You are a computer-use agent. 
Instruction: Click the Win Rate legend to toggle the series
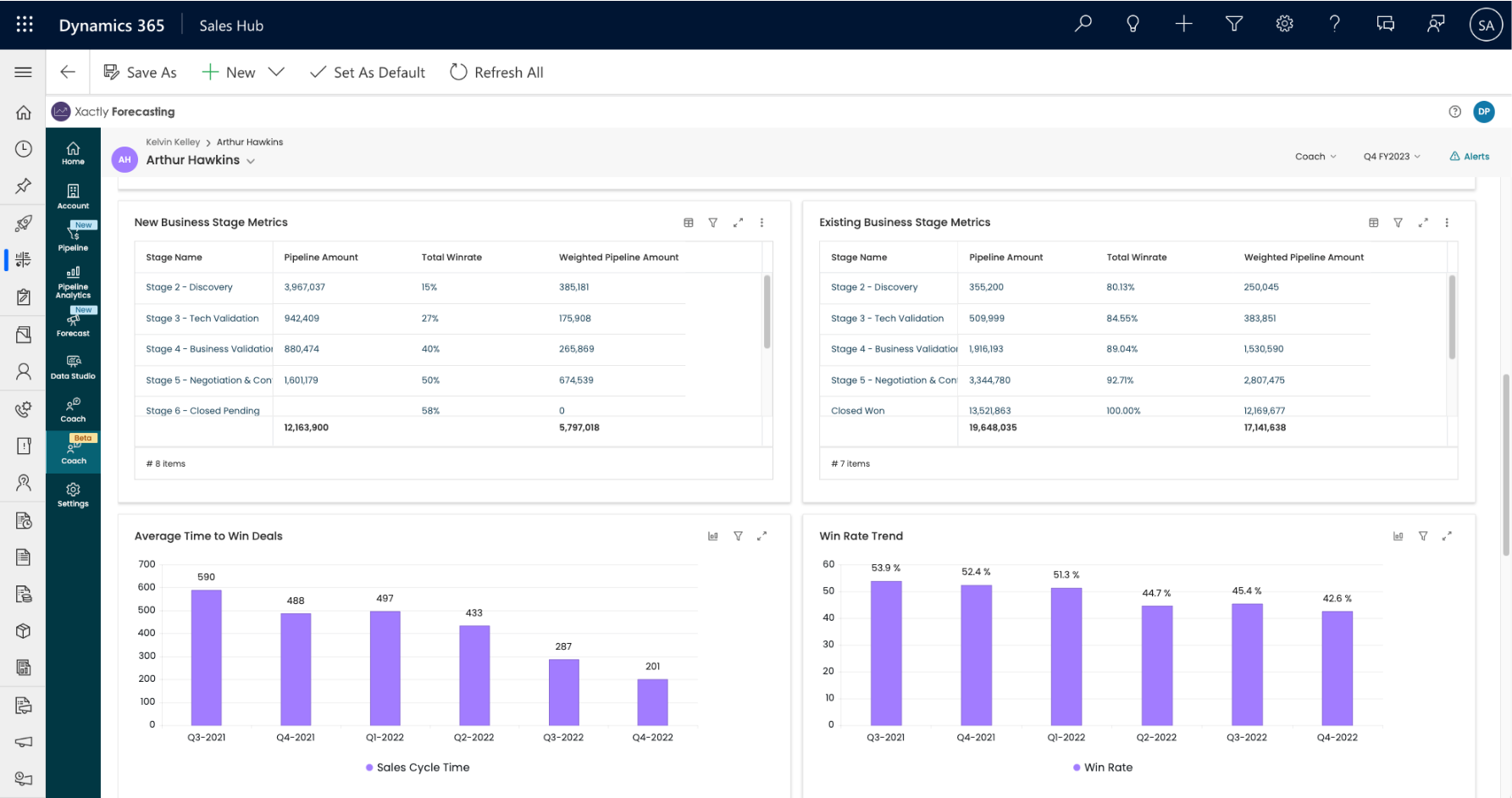1102,767
